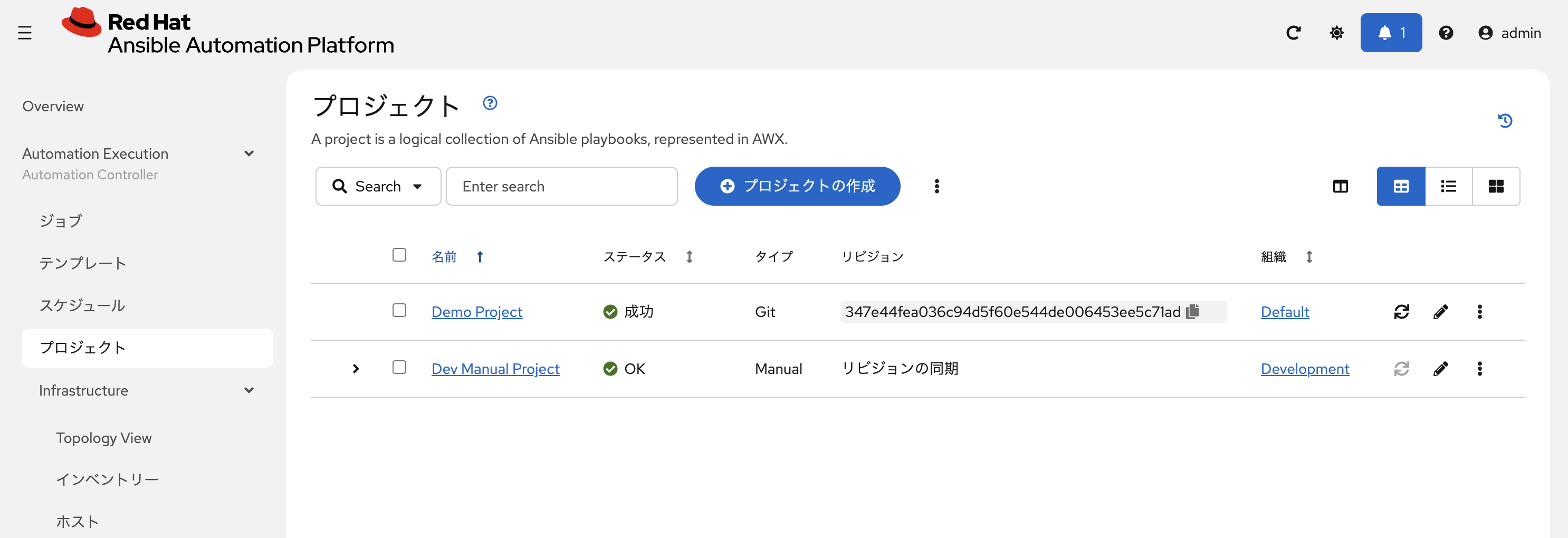Open the Search filter type dropdown

click(x=378, y=186)
